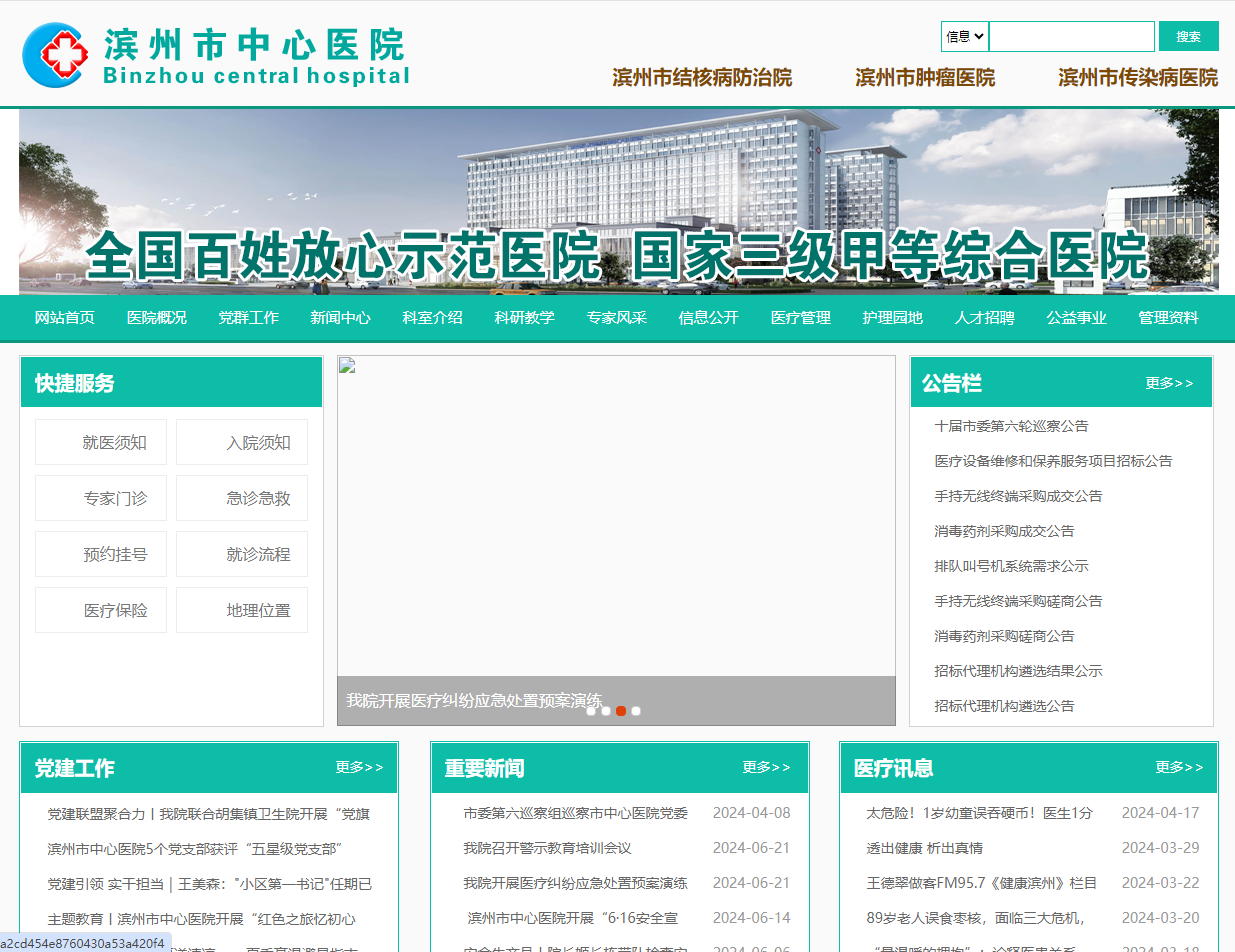Click the 更多>> link in 公告栏
Screen dimensions: 1235x952
pyautogui.click(x=1169, y=383)
